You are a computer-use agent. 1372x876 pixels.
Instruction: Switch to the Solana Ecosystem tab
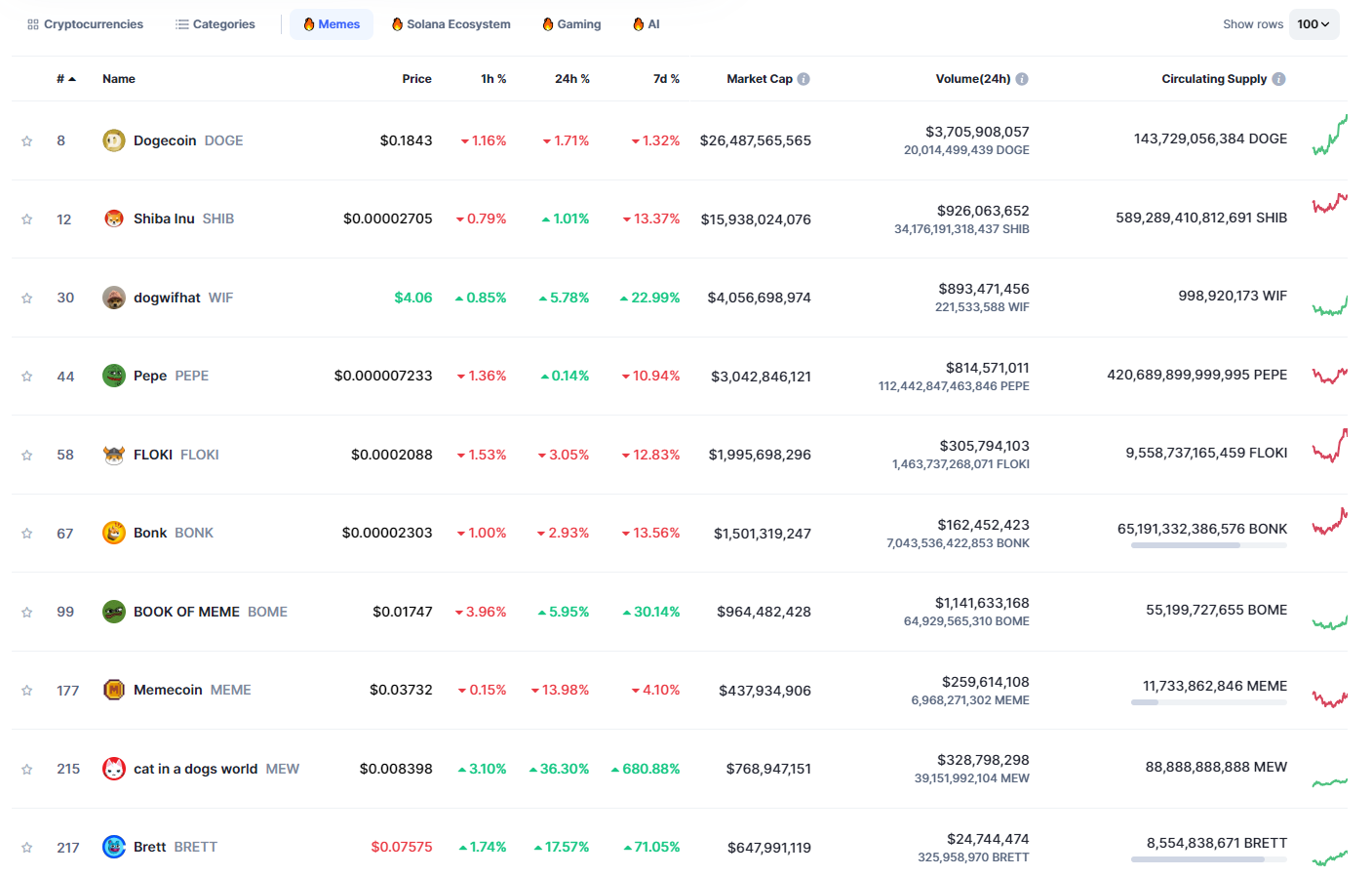point(451,24)
